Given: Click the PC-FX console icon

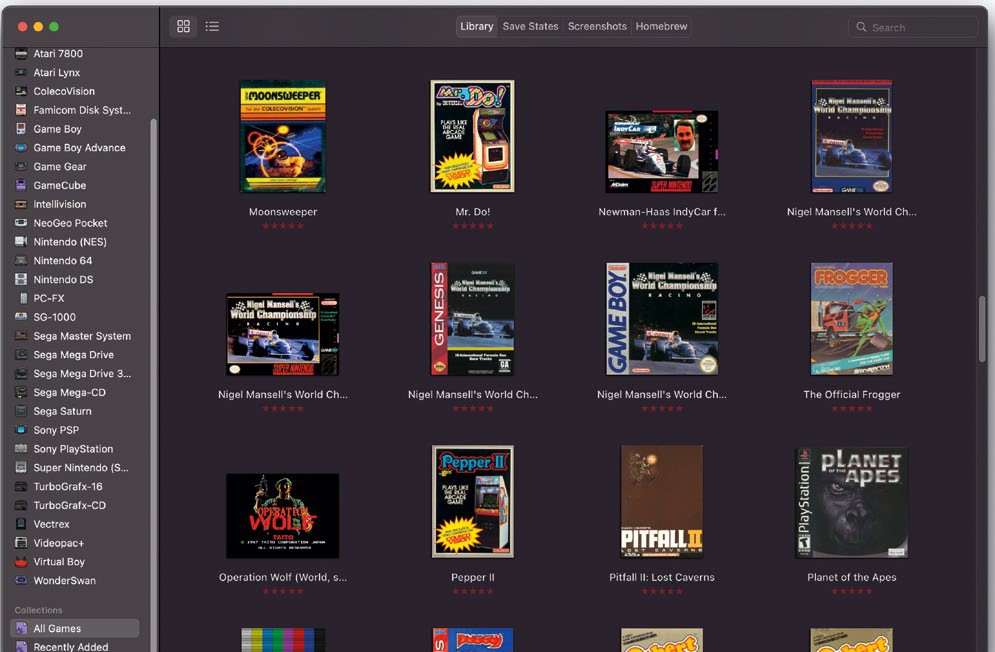Looking at the screenshot, I should point(23,298).
